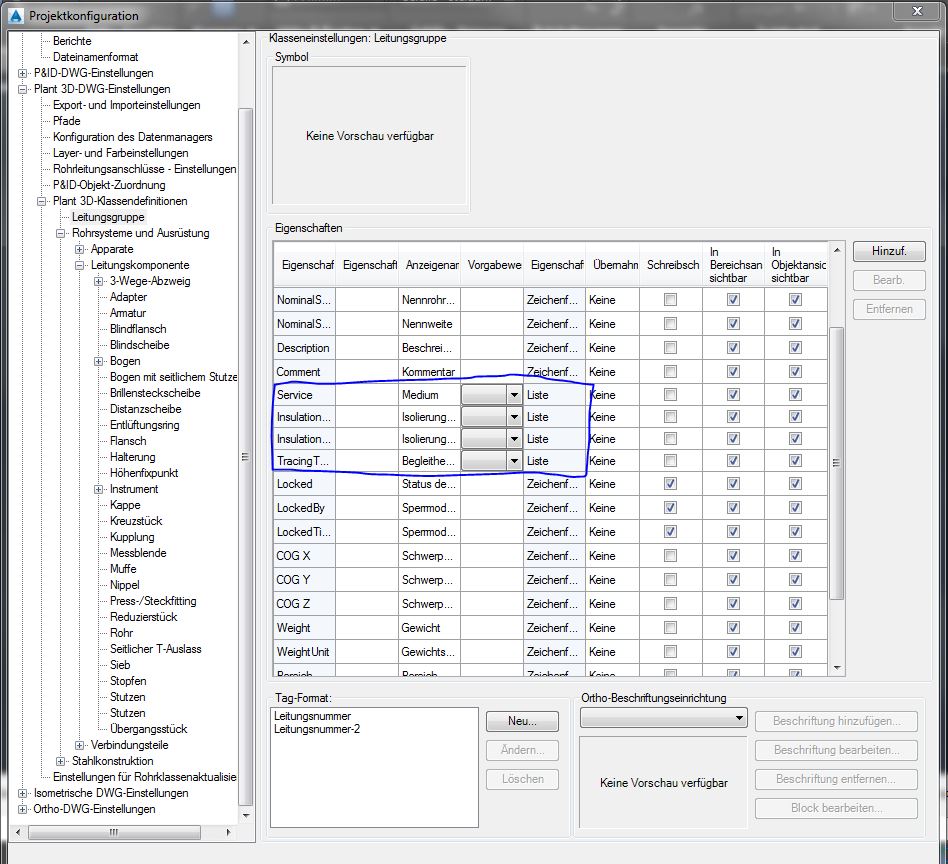The image size is (948, 864).
Task: Expand Isometrische DWG-Einstellungen node
Action: [22, 793]
